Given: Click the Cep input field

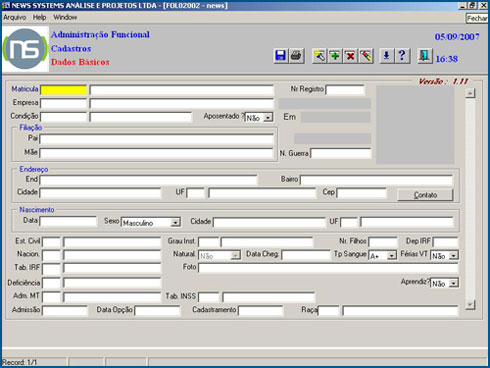Looking at the screenshot, I should pos(362,193).
